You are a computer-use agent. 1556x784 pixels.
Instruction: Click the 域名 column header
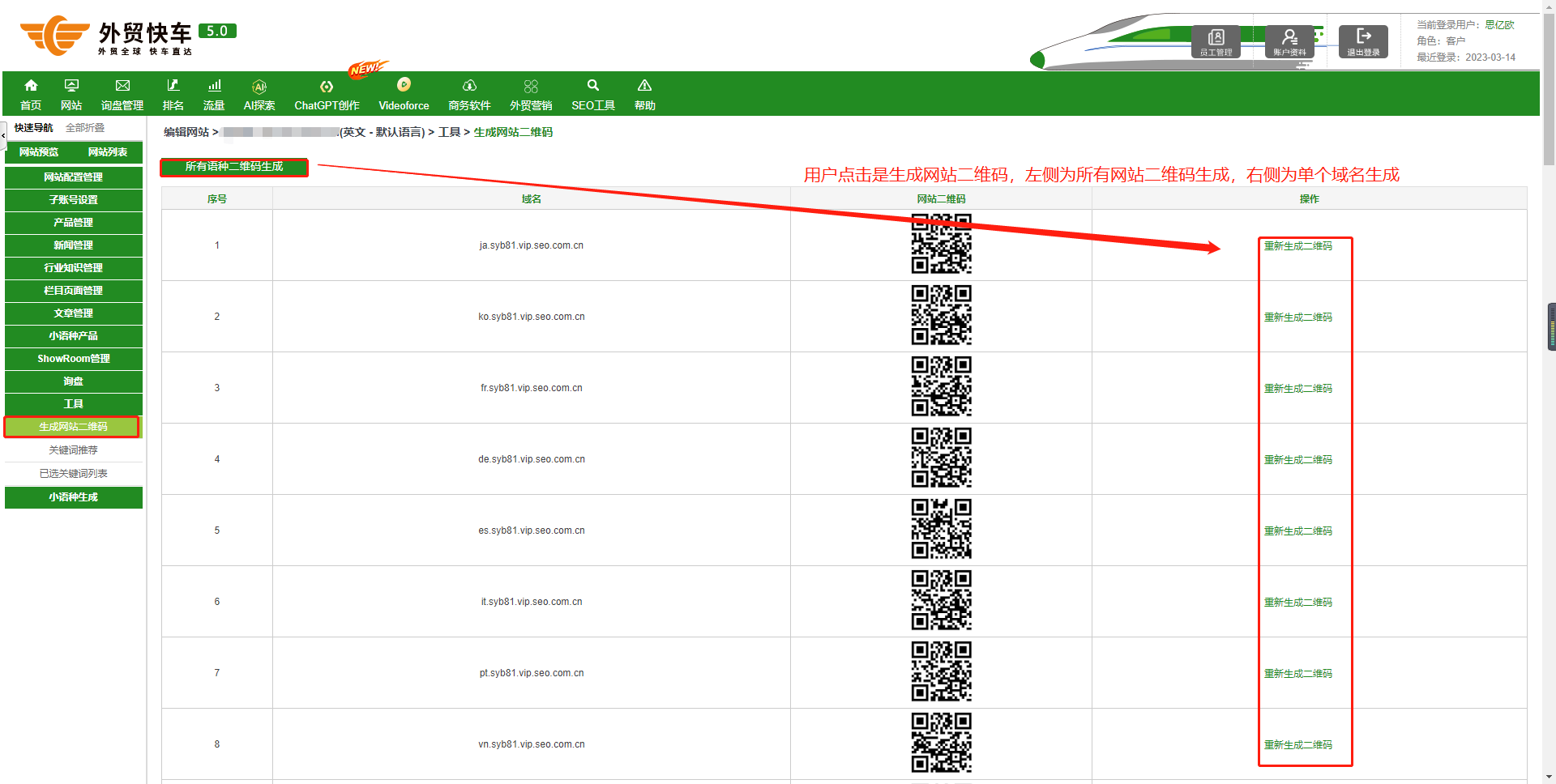[531, 199]
